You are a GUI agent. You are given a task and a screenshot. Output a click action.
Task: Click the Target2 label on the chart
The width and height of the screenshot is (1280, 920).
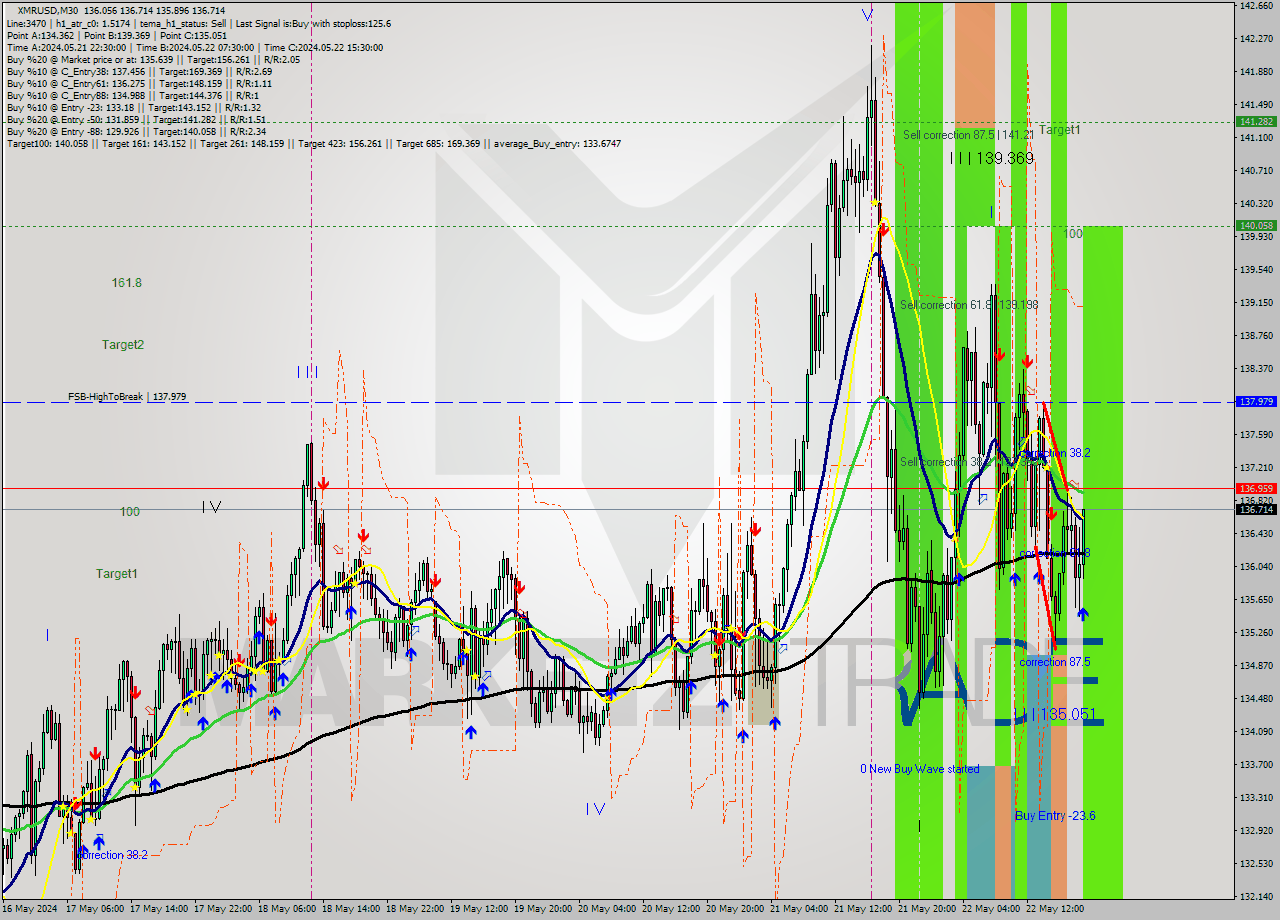point(122,344)
